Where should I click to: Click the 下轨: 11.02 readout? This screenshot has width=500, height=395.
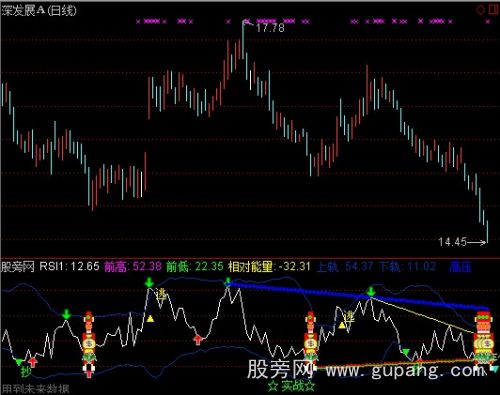click(x=407, y=266)
